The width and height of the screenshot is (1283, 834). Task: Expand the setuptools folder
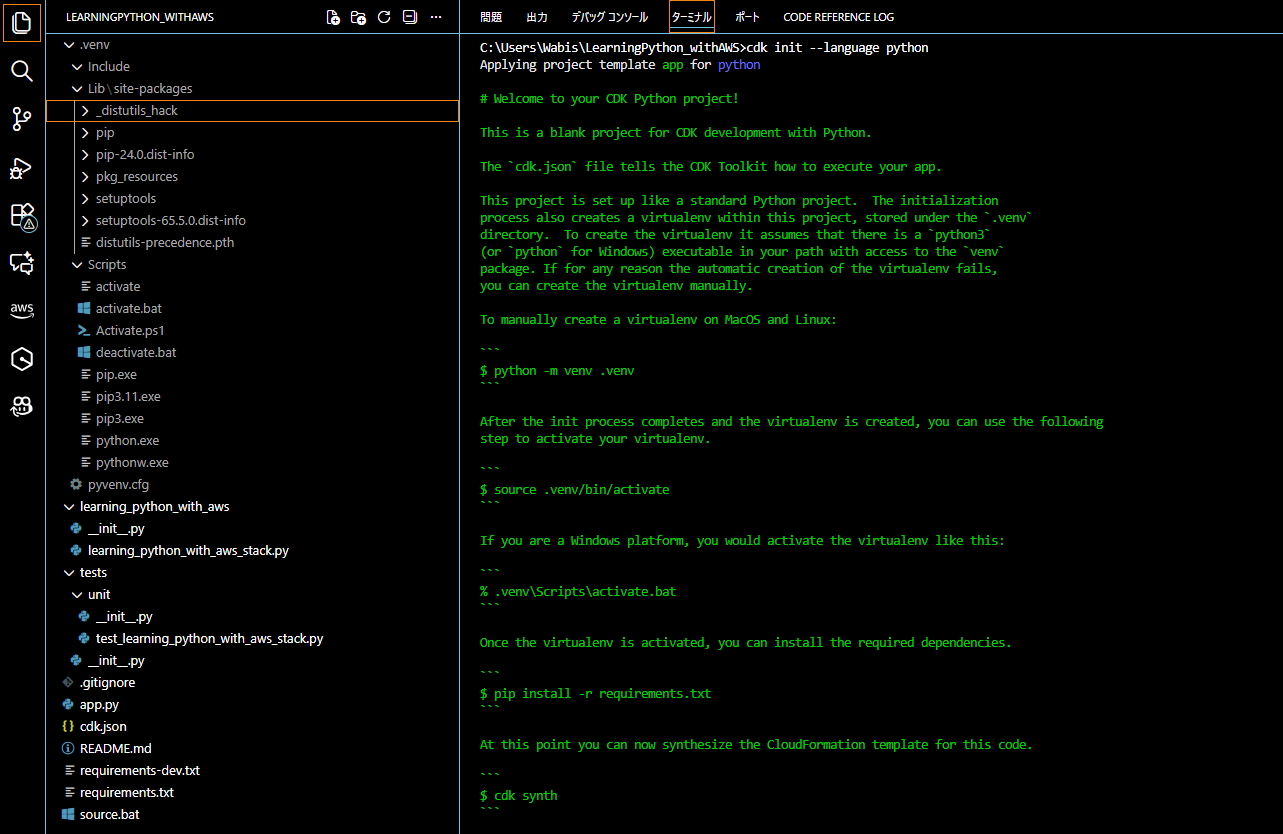point(85,198)
